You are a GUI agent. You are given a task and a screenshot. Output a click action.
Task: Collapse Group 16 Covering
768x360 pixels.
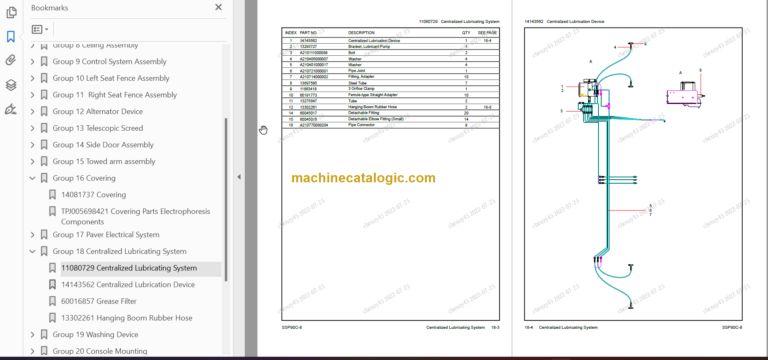click(32, 178)
